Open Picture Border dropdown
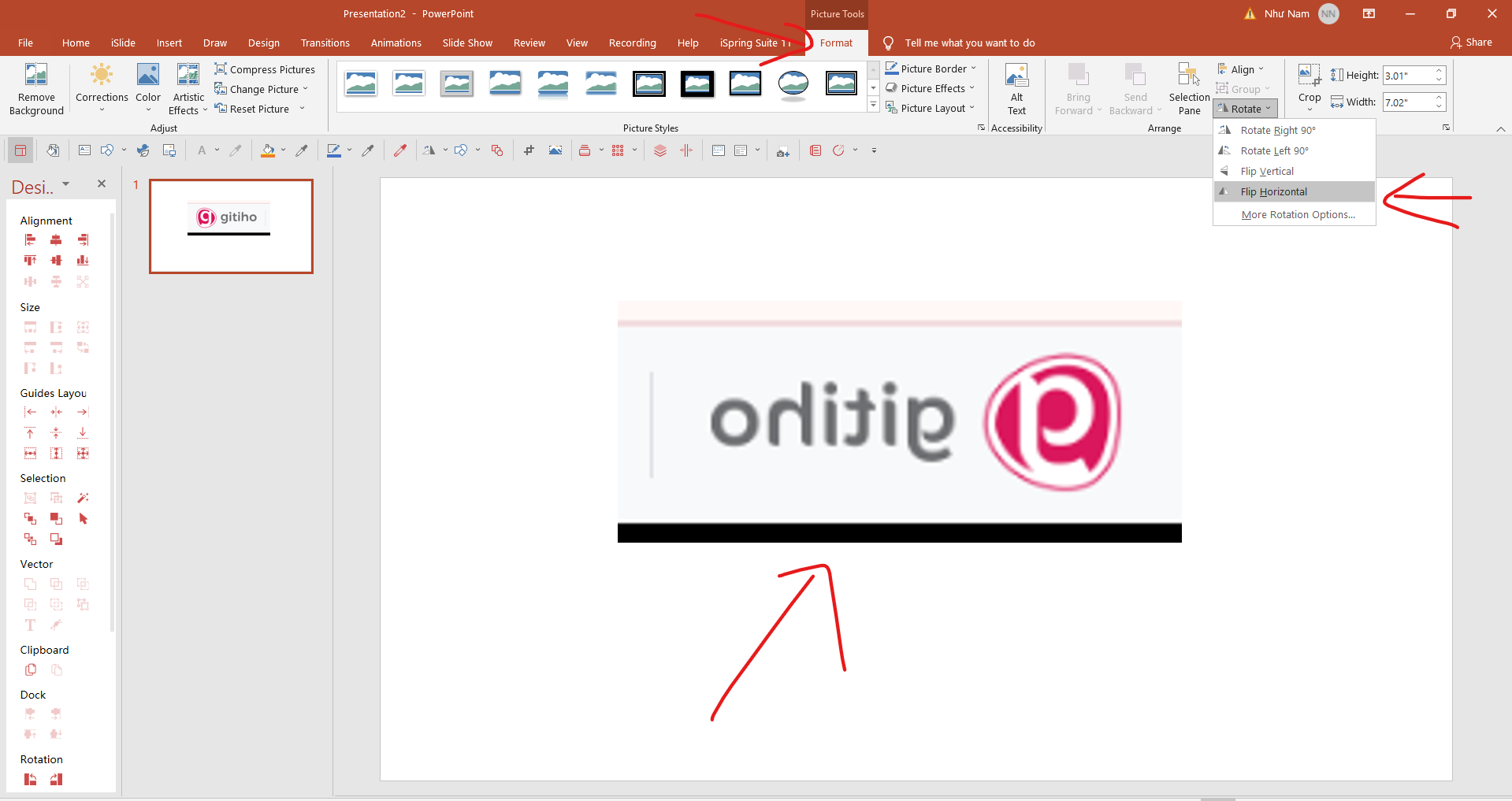 pyautogui.click(x=931, y=69)
